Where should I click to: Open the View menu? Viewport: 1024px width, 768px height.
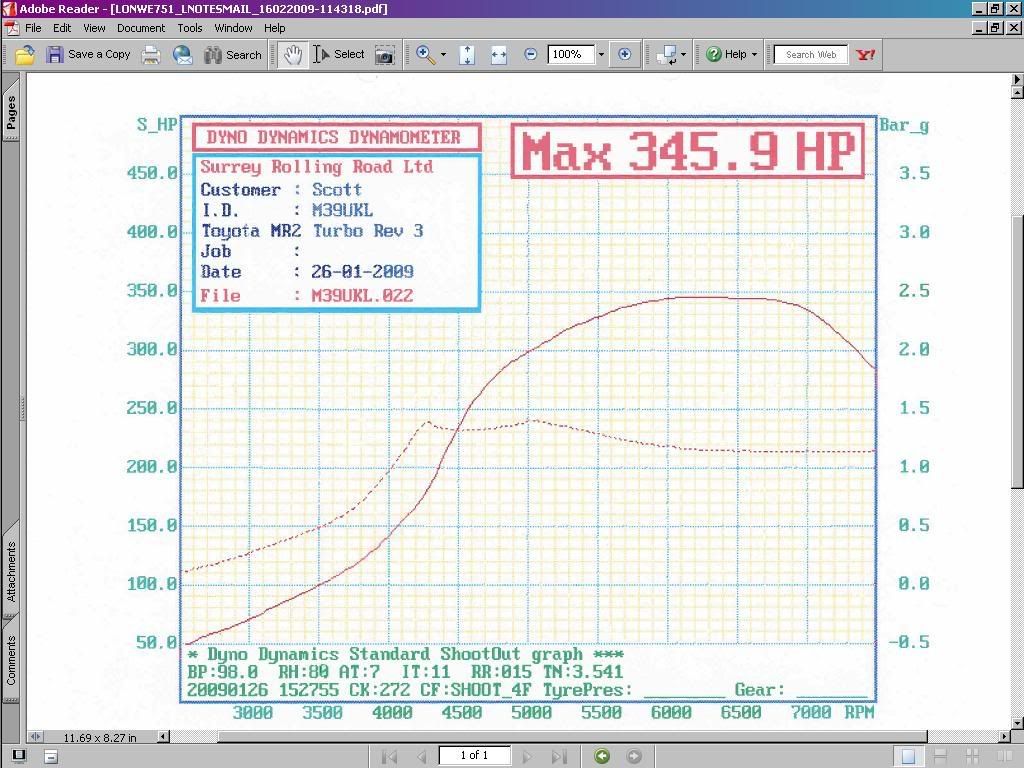[x=94, y=28]
